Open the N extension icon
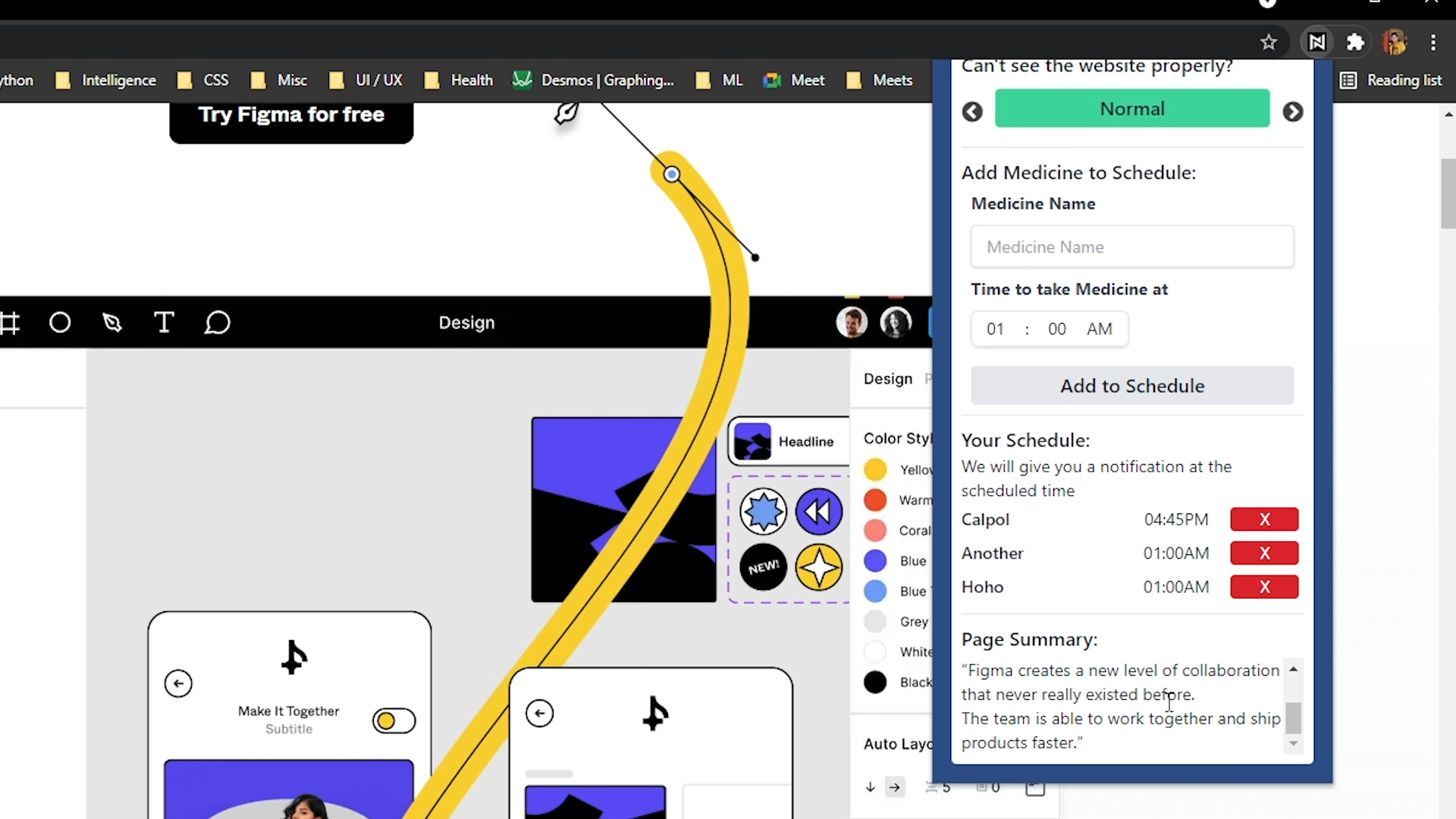Image resolution: width=1456 pixels, height=819 pixels. click(1317, 42)
